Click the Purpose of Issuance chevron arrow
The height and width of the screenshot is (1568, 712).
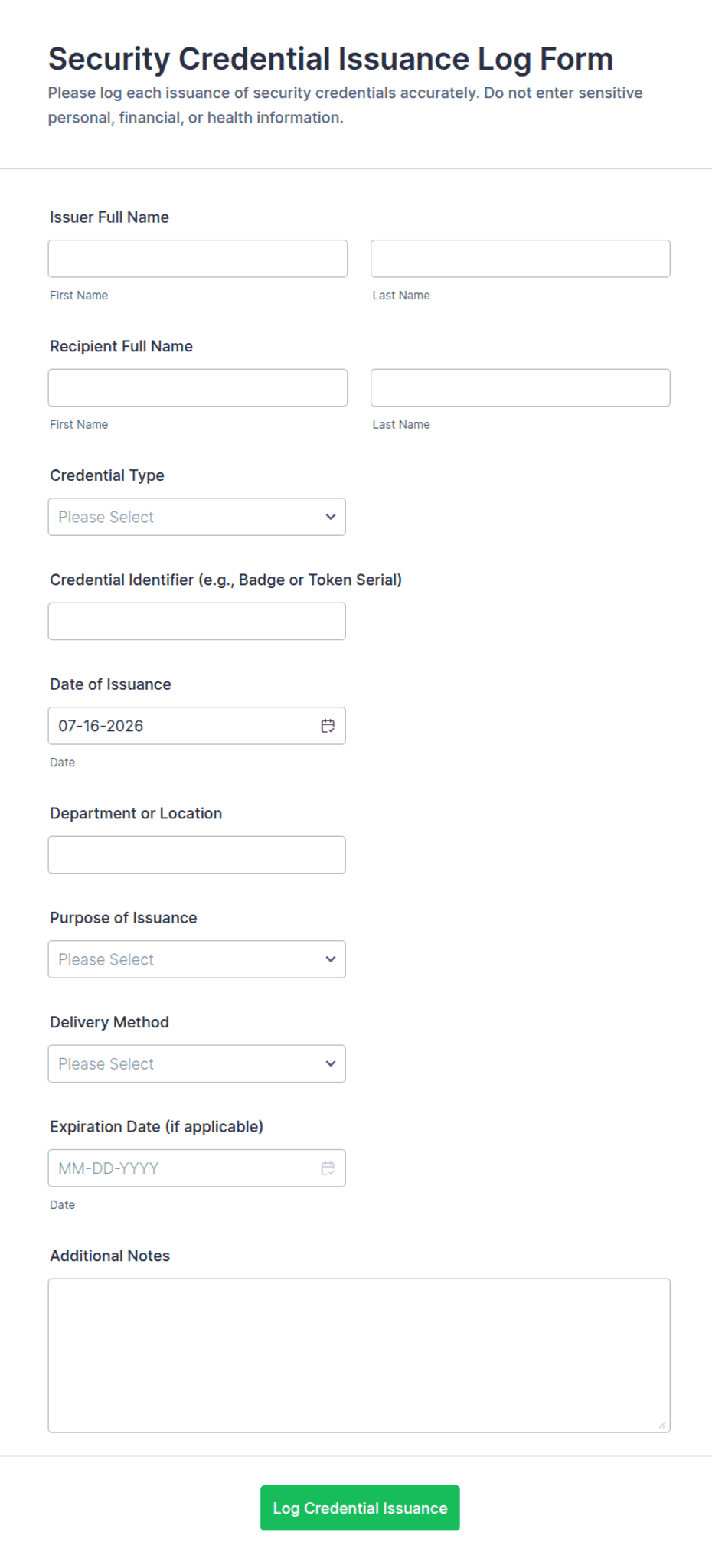coord(331,959)
